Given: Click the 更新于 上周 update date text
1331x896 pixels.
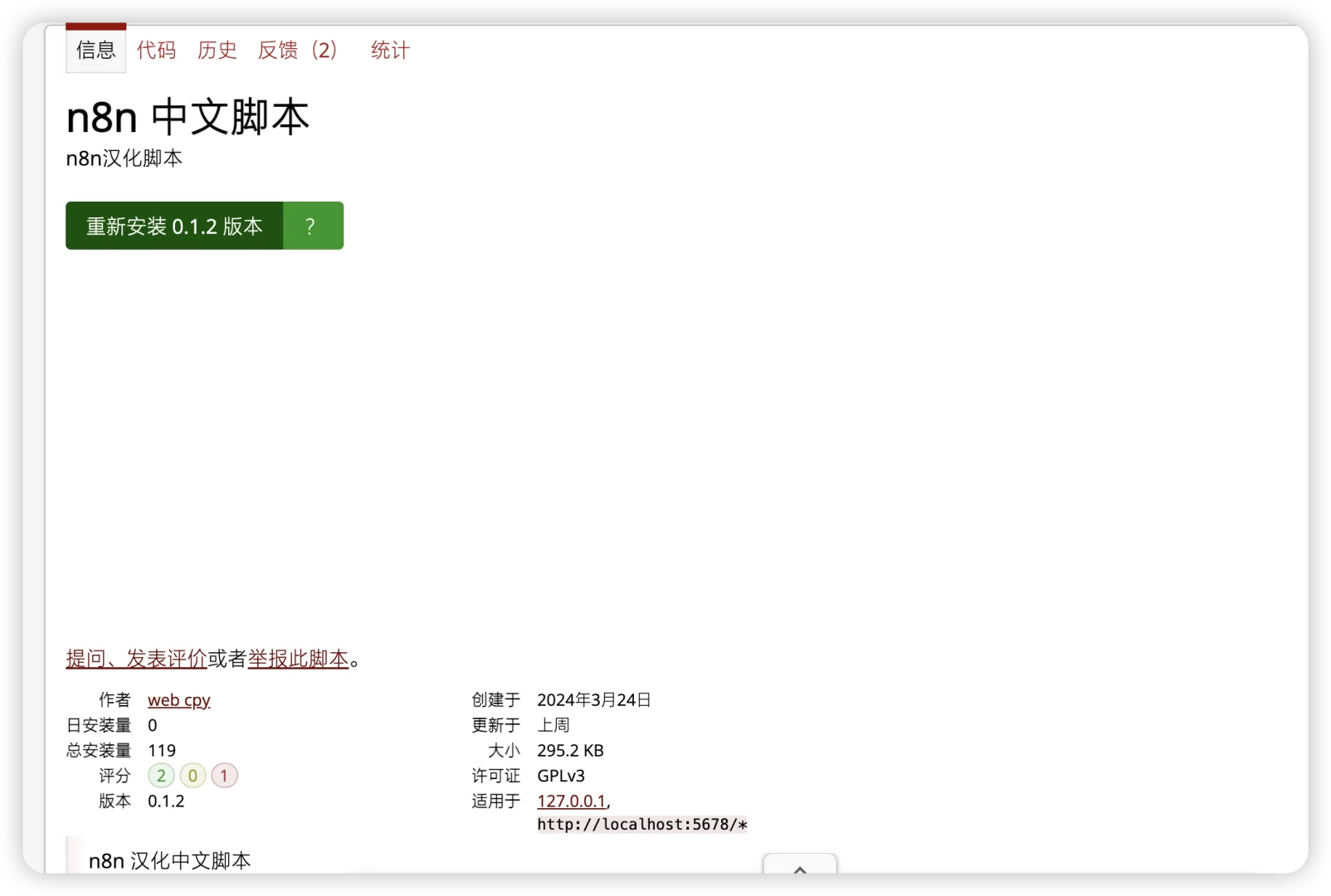Looking at the screenshot, I should coord(554,725).
